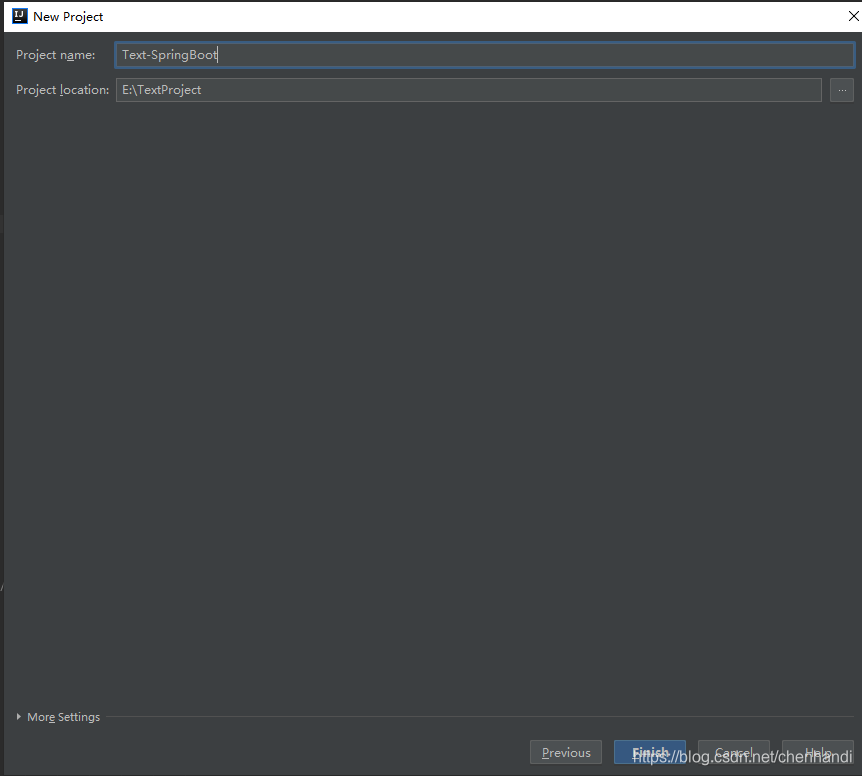The image size is (862, 776).
Task: Expand the More Settings section
Action: pos(58,717)
